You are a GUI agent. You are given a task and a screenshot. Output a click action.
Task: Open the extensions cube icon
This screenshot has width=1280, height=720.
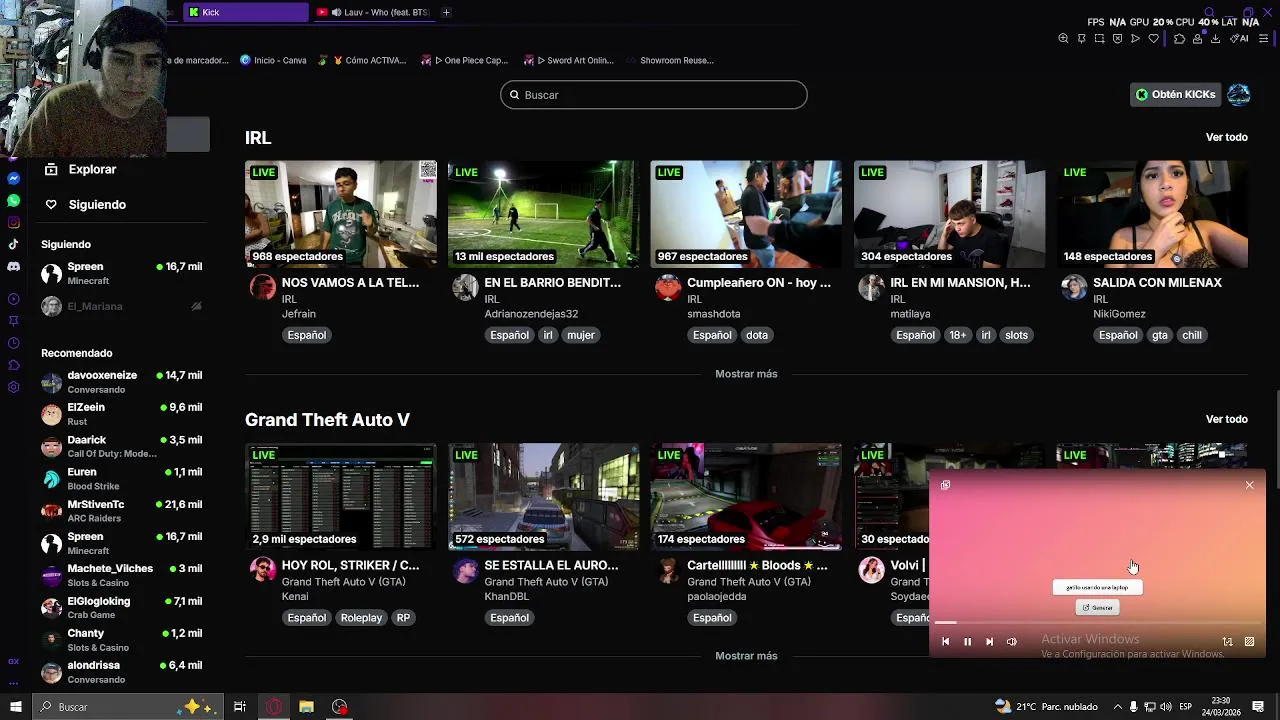(1179, 39)
